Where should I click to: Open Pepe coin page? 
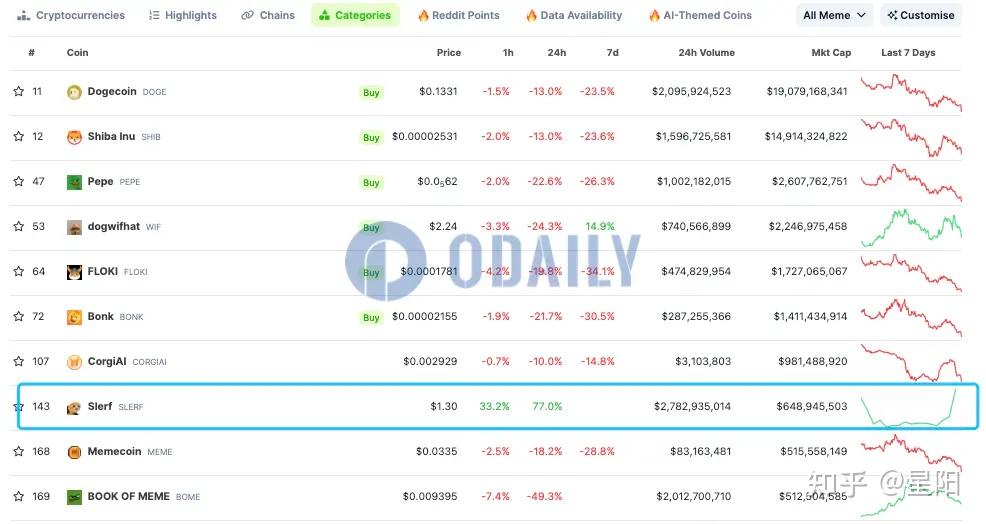click(101, 182)
